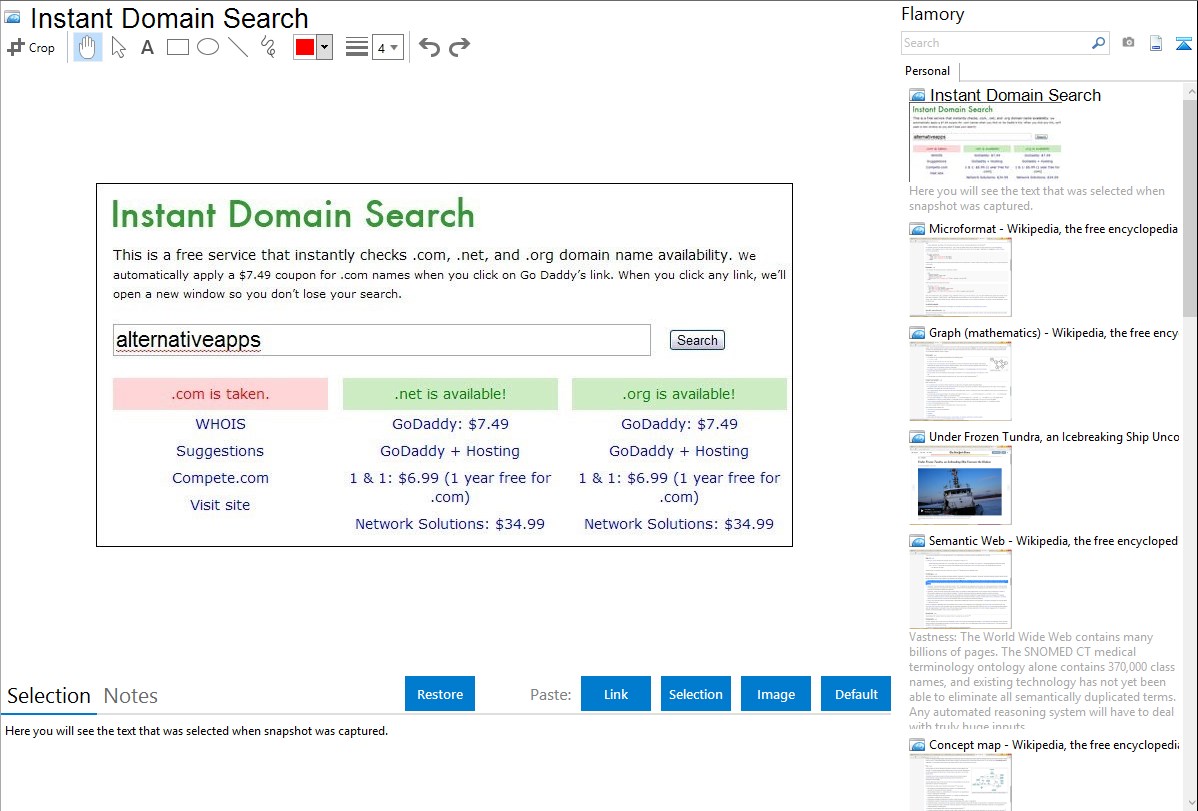Image resolution: width=1198 pixels, height=811 pixels.
Task: Click the Search button in captured page
Action: pyautogui.click(x=697, y=340)
